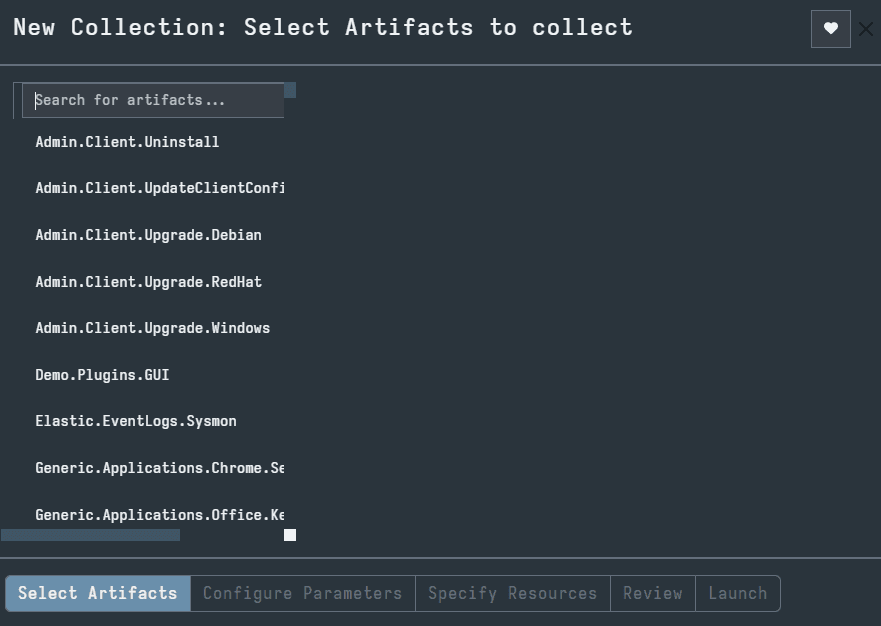Click the Admin.Client.Upgrade.Windows artifact

tap(152, 328)
